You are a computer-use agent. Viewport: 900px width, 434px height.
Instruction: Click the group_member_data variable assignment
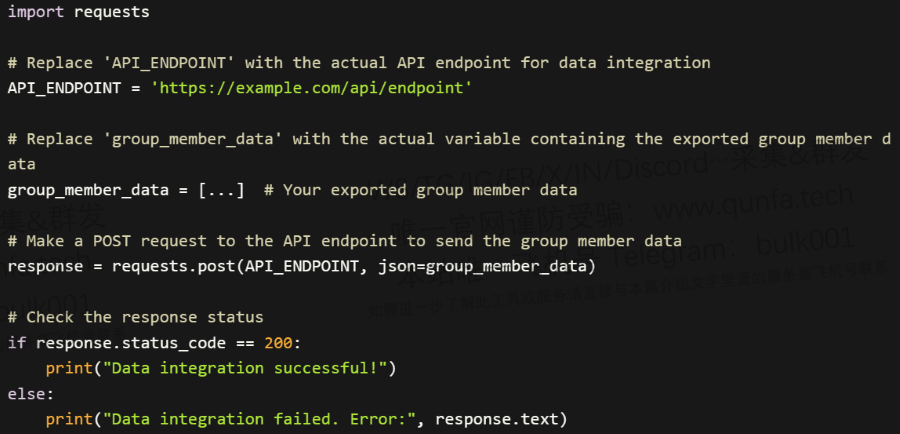coord(88,190)
